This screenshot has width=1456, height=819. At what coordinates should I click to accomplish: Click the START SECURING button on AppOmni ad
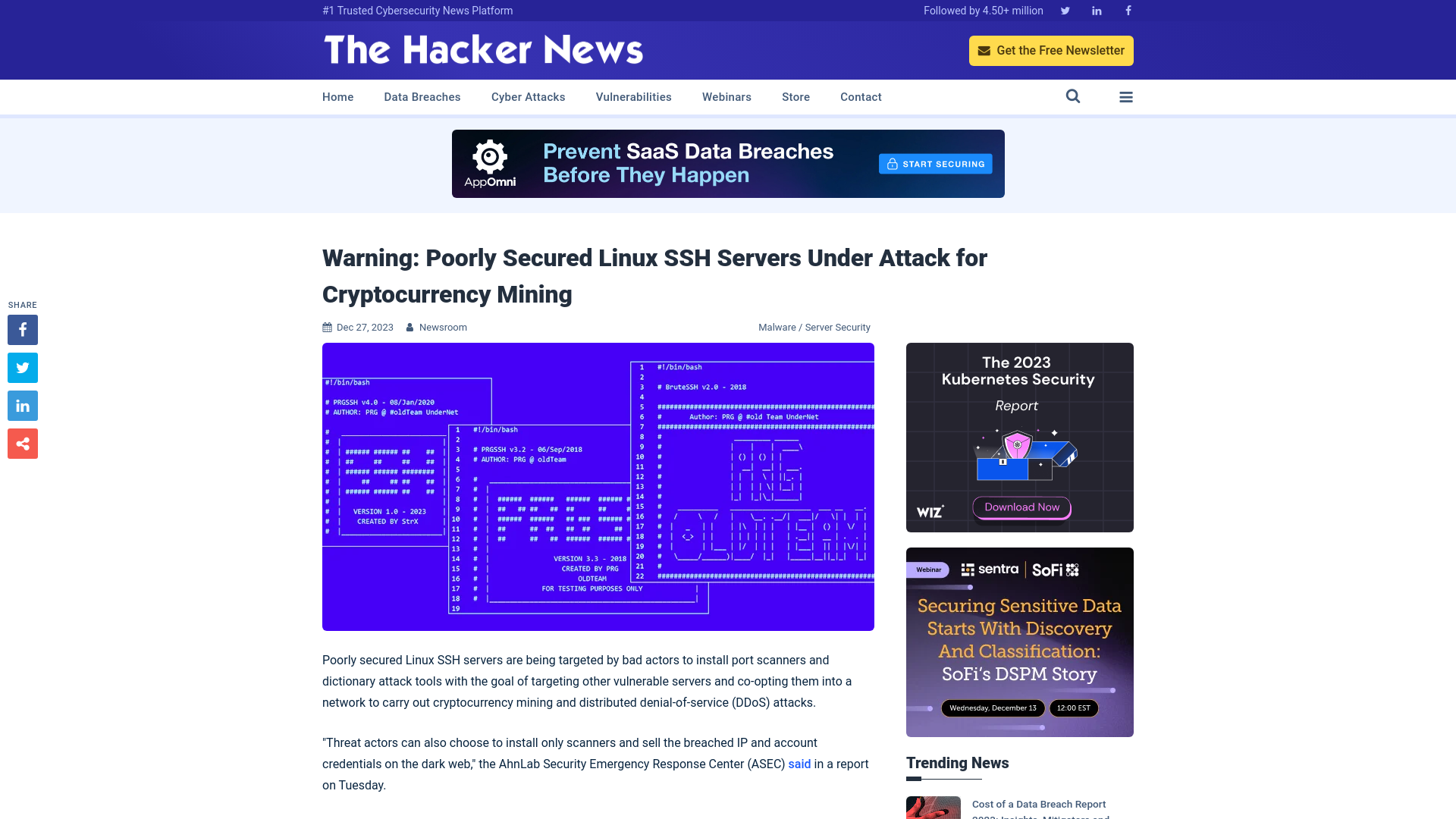click(x=935, y=163)
